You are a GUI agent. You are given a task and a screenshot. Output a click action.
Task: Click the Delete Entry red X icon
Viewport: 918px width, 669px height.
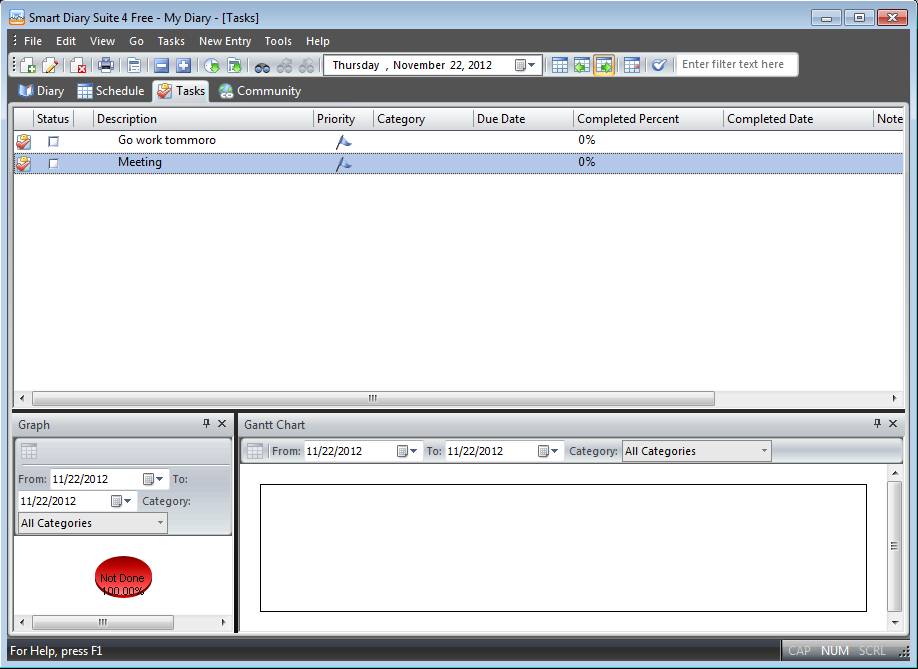point(78,65)
